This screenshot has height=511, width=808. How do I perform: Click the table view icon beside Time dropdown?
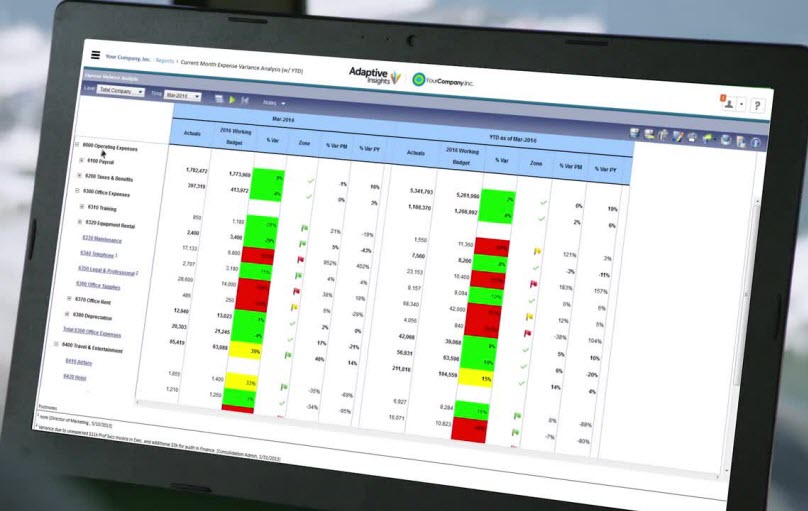tap(217, 99)
